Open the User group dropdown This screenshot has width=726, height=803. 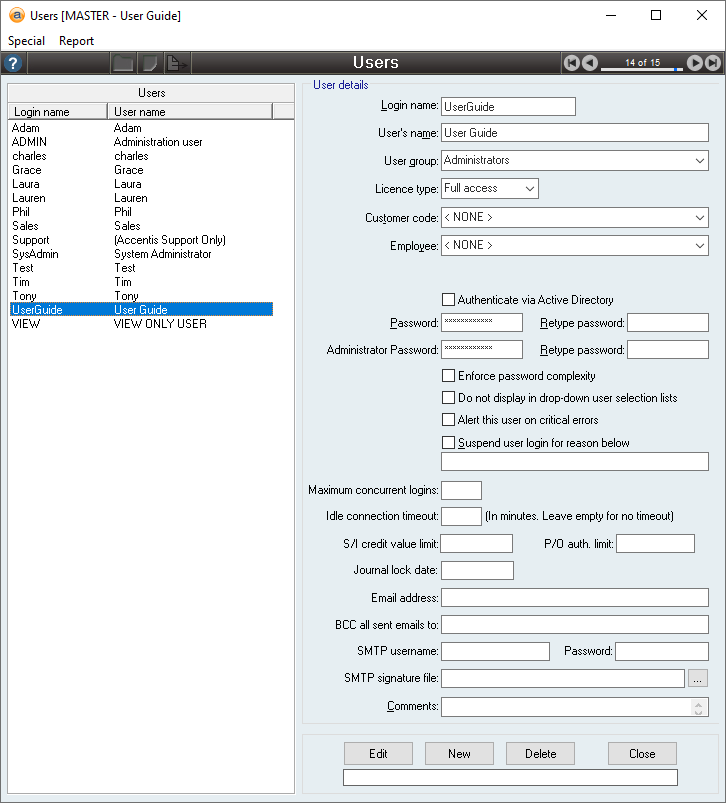pos(699,160)
